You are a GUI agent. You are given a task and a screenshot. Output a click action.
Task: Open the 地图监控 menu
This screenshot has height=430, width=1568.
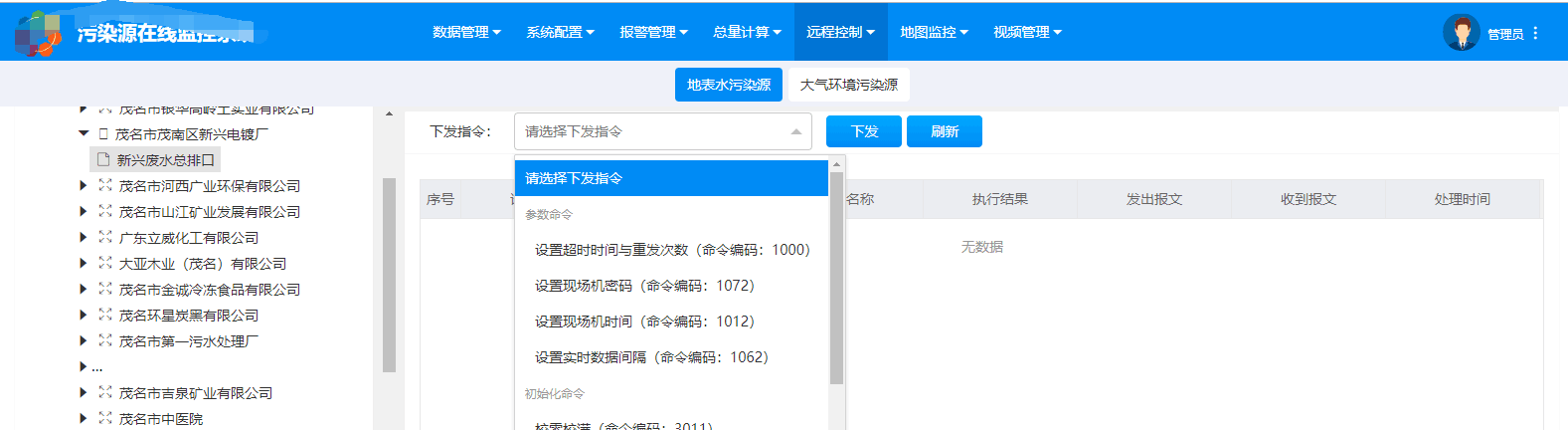pyautogui.click(x=933, y=32)
